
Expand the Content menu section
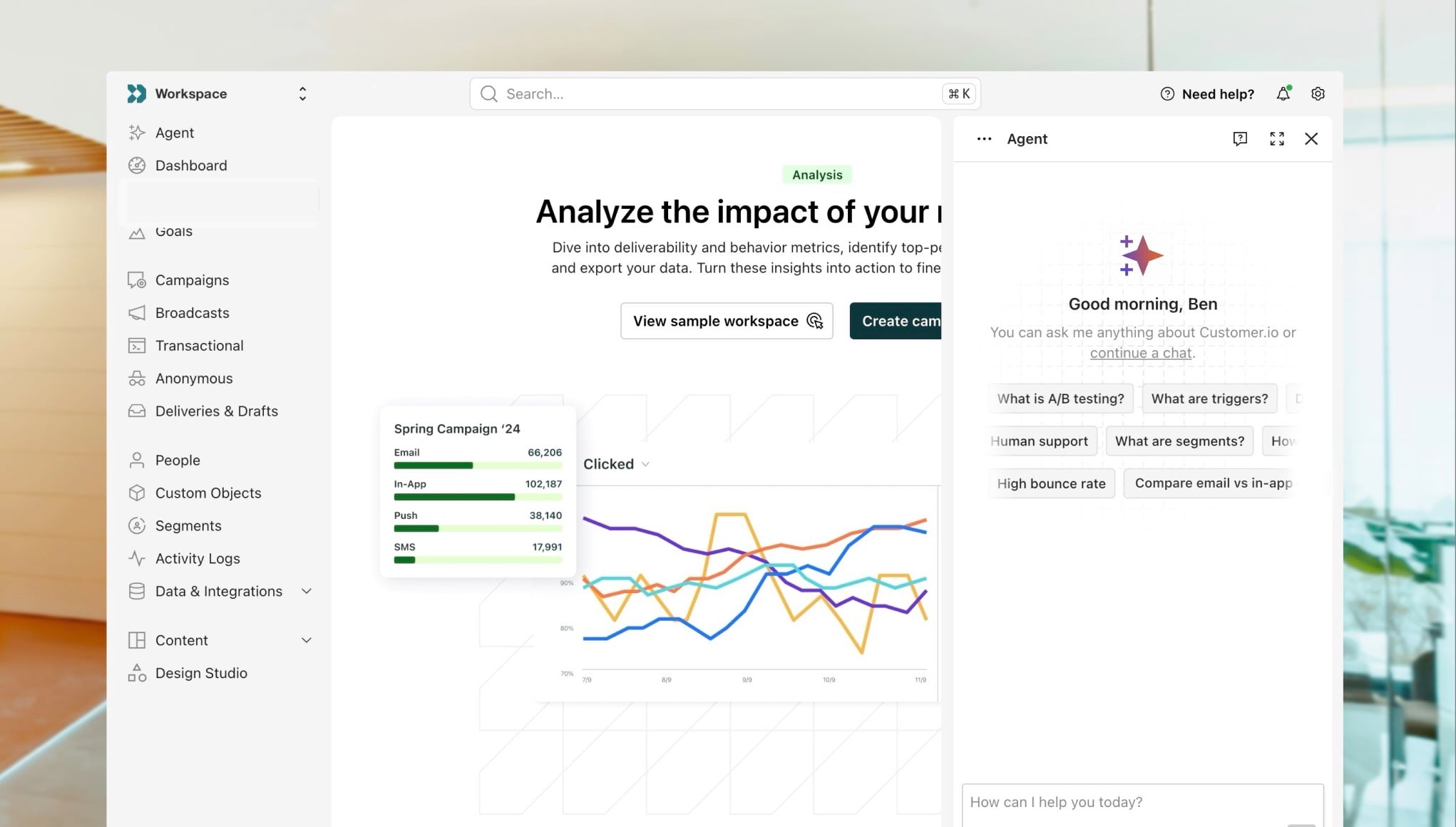[307, 640]
